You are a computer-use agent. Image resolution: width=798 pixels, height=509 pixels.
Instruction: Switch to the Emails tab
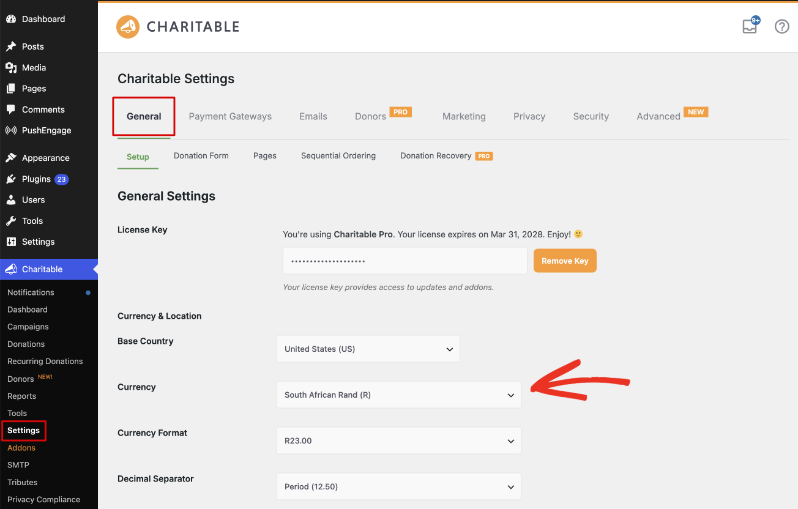(313, 117)
